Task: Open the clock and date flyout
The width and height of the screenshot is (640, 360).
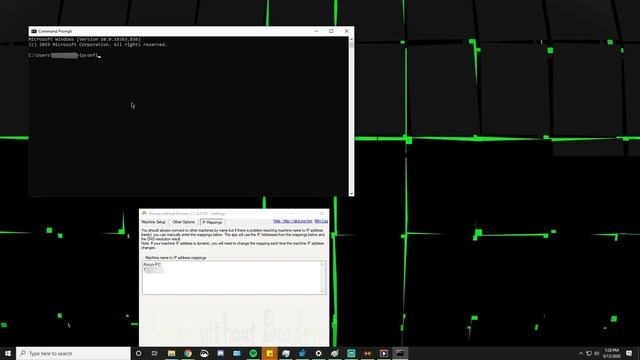Action: coord(612,353)
